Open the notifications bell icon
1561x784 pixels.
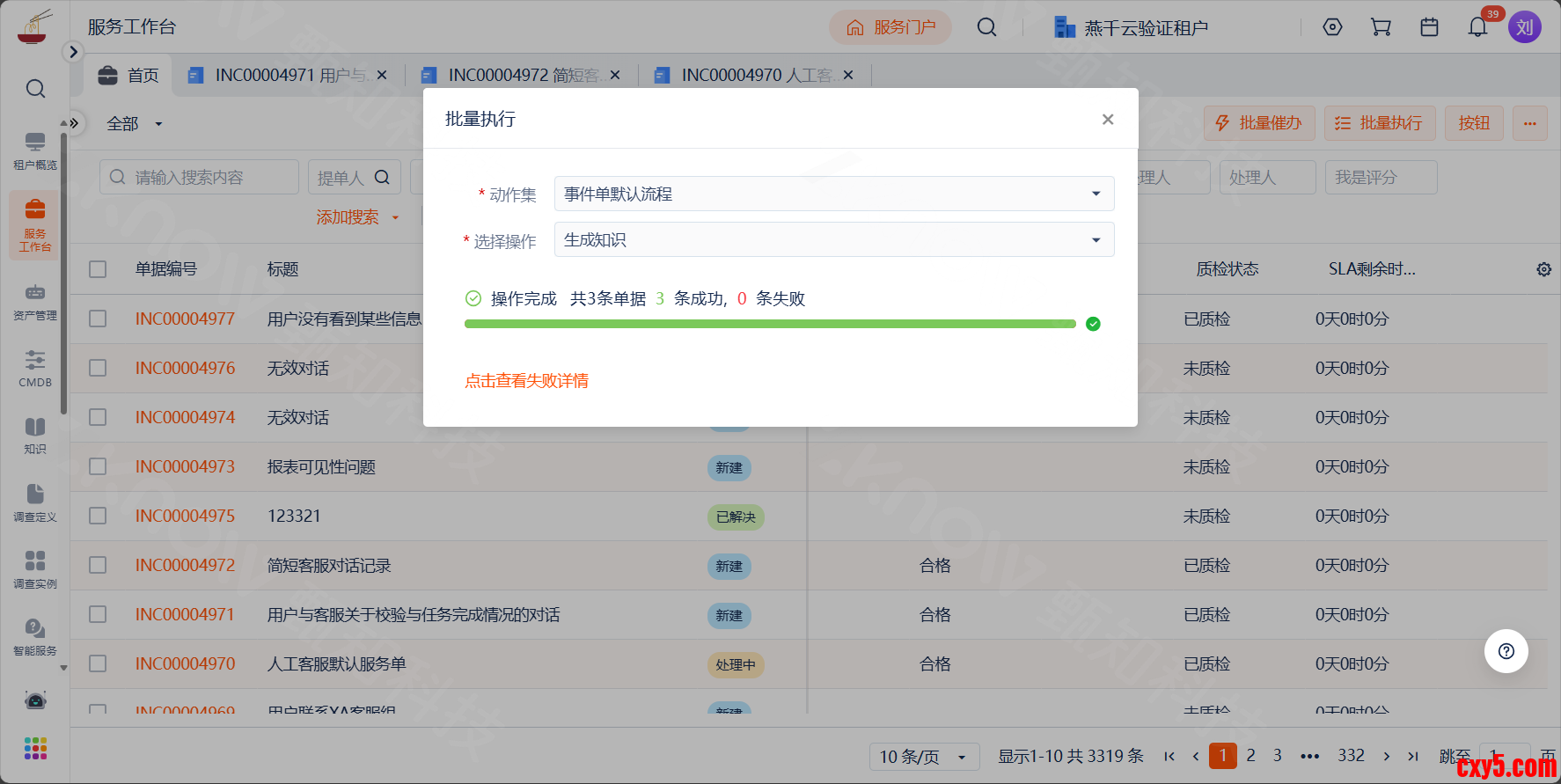(x=1477, y=27)
